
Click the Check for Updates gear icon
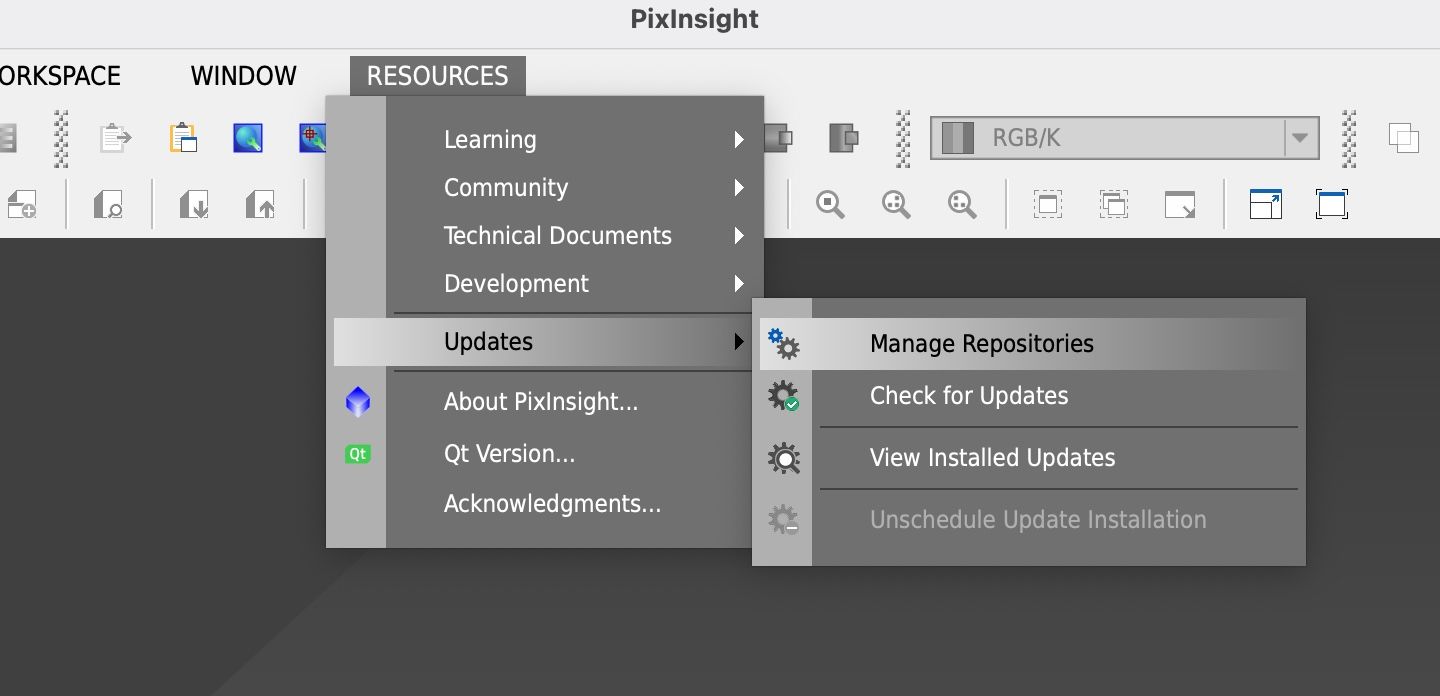(x=783, y=396)
